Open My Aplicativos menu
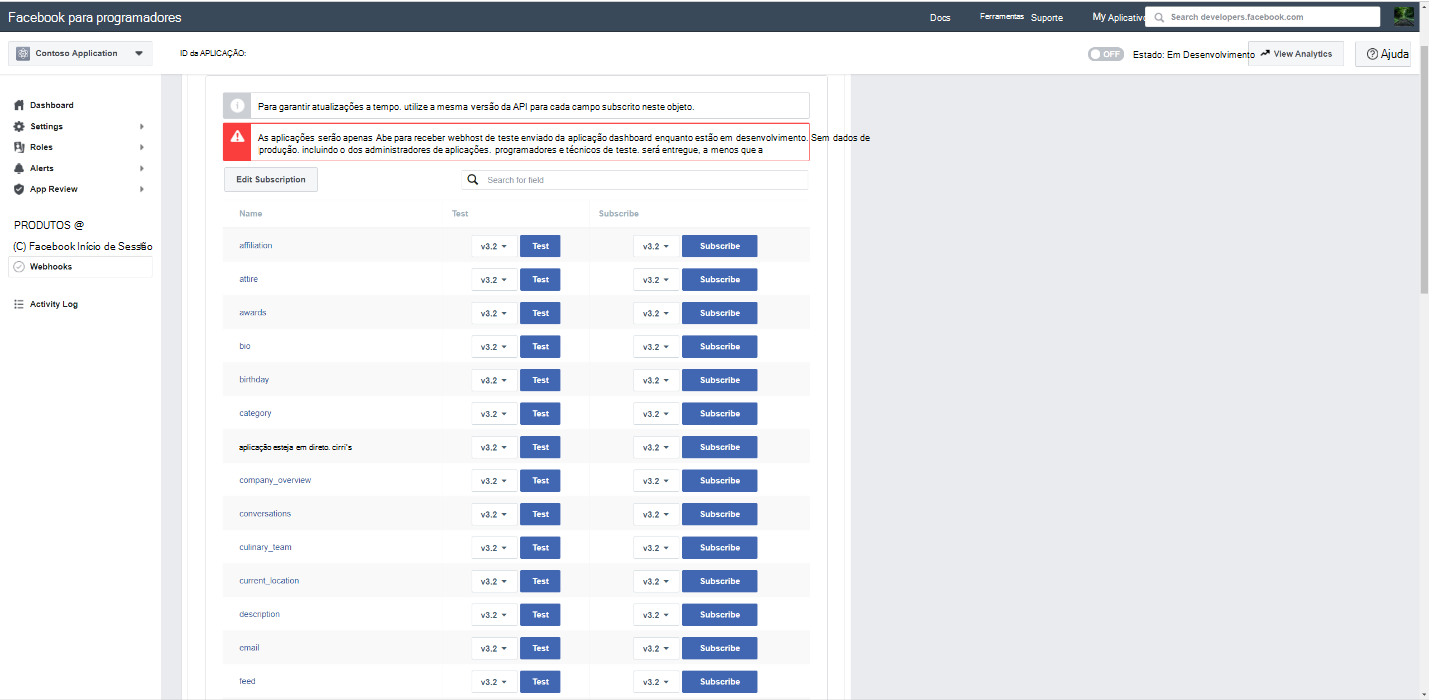This screenshot has width=1429, height=700. click(x=1118, y=17)
